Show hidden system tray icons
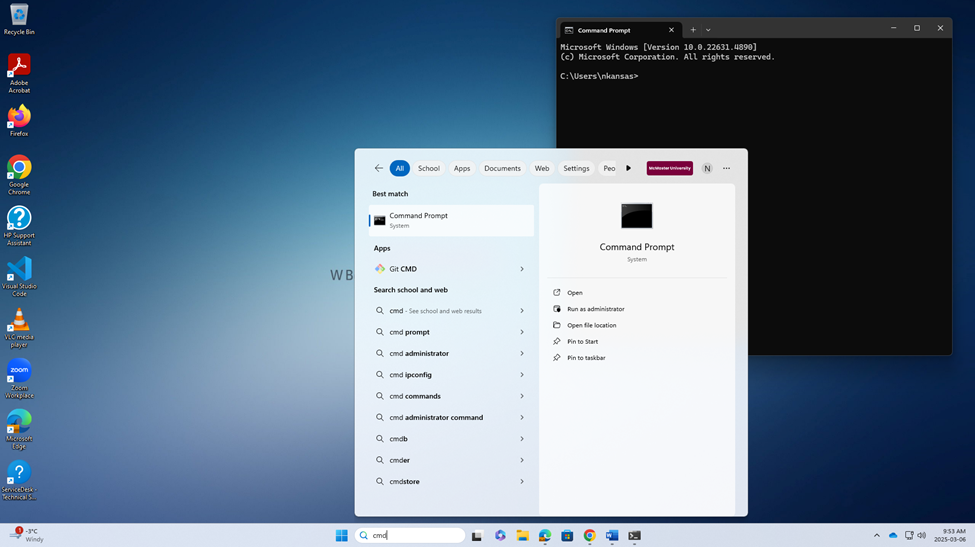This screenshot has width=975, height=547. [x=877, y=536]
